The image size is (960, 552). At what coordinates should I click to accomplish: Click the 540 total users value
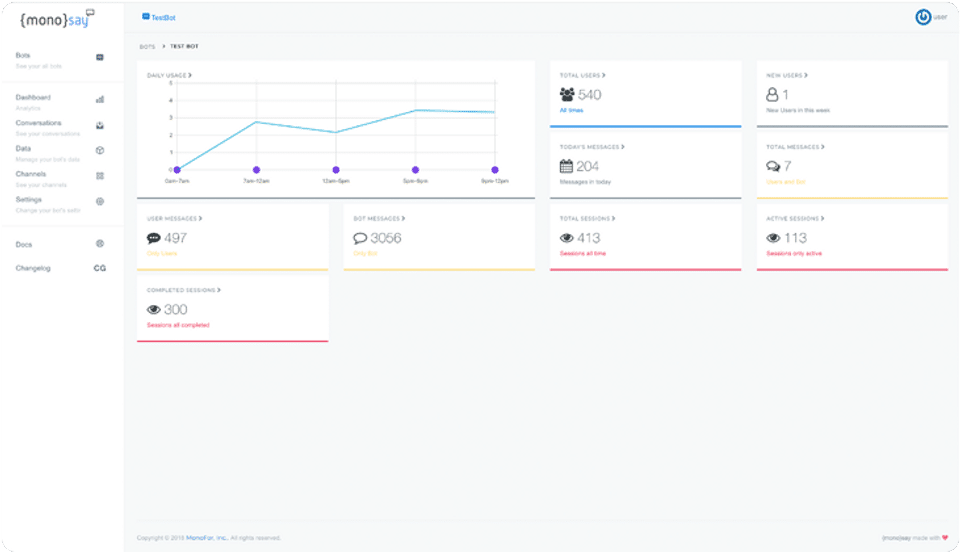pos(590,95)
